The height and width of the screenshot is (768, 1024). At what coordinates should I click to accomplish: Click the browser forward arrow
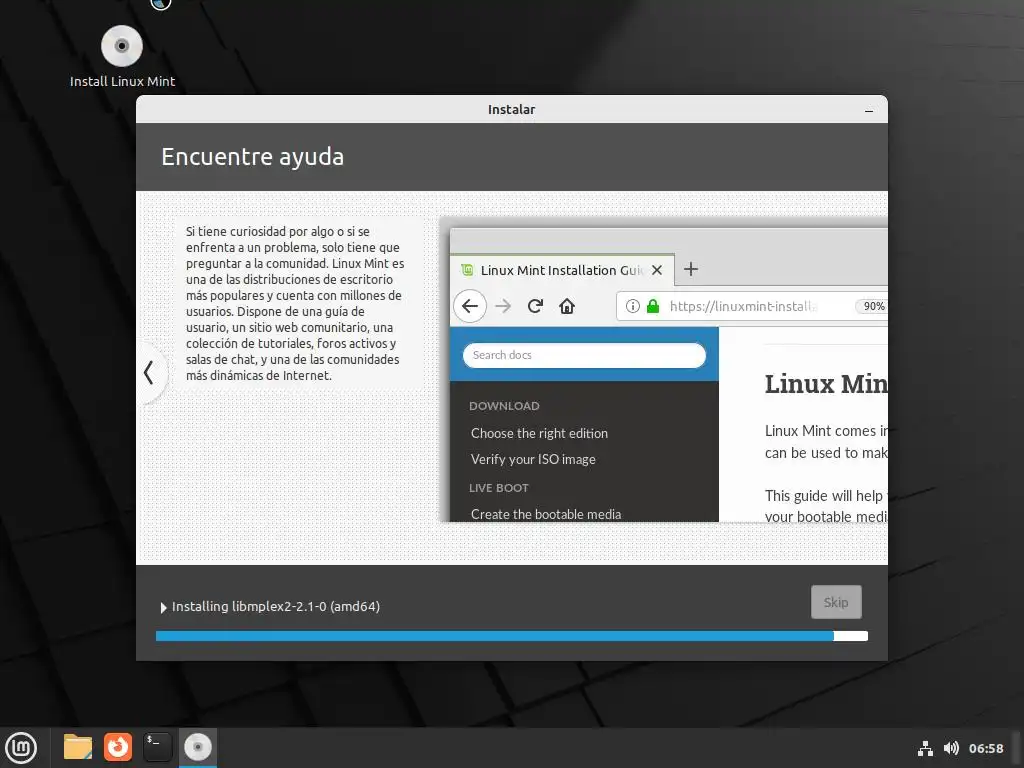coord(503,306)
